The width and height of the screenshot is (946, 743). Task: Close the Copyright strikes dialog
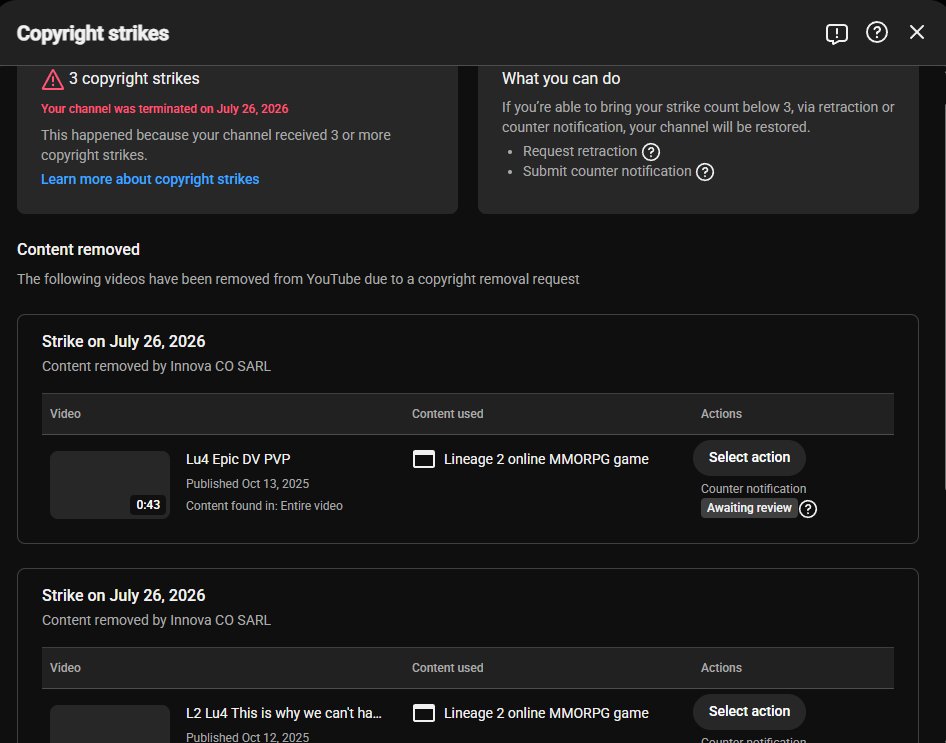tap(916, 33)
